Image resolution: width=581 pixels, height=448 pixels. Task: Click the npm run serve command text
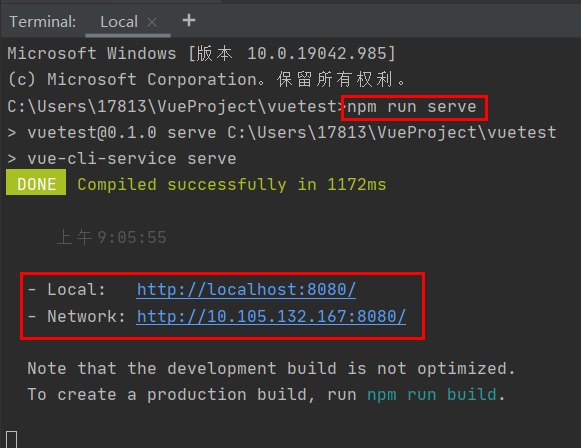click(x=412, y=107)
